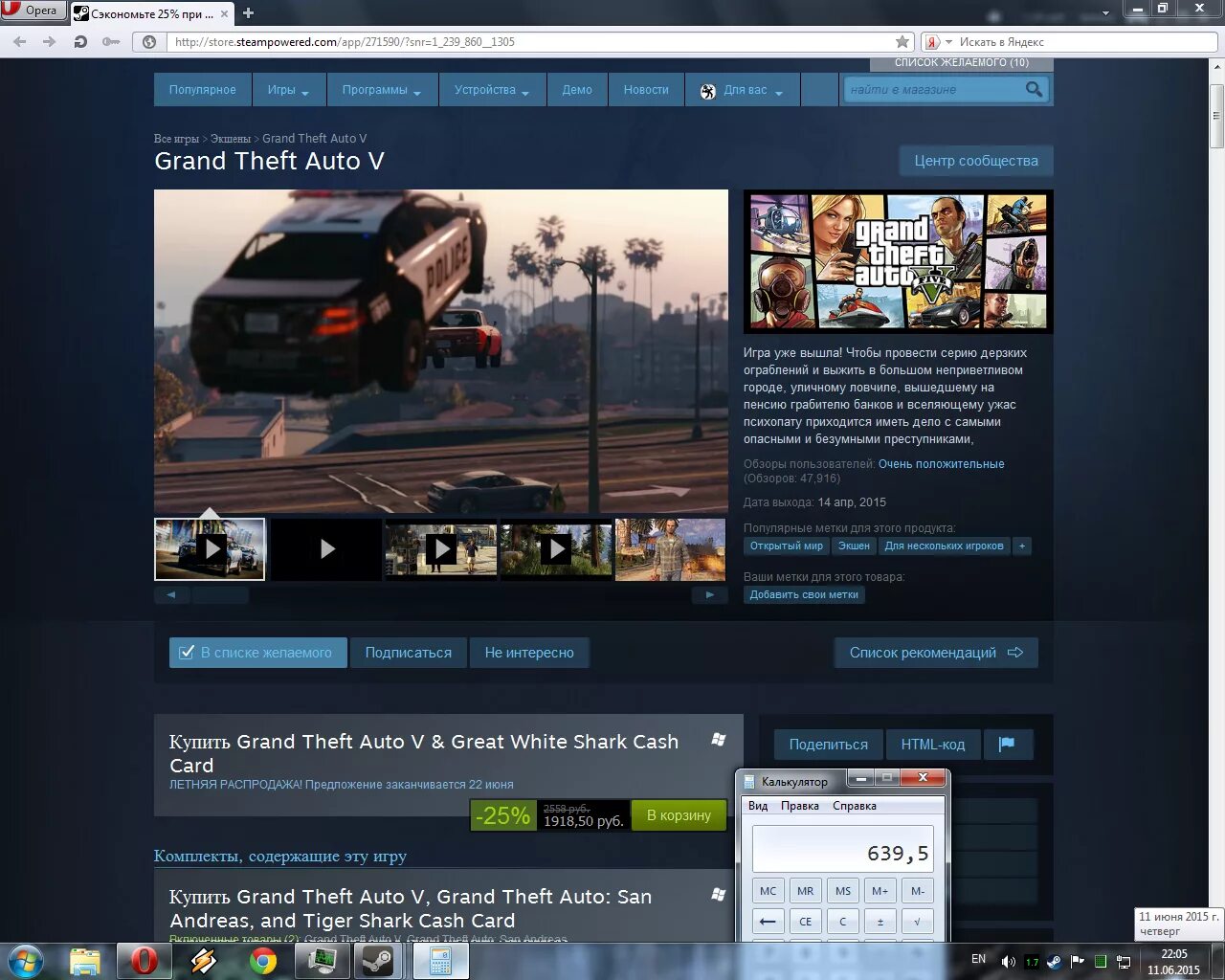Screen dimensions: 1225x980
Task: Click the thumbnail strip right arrow
Action: [x=710, y=594]
